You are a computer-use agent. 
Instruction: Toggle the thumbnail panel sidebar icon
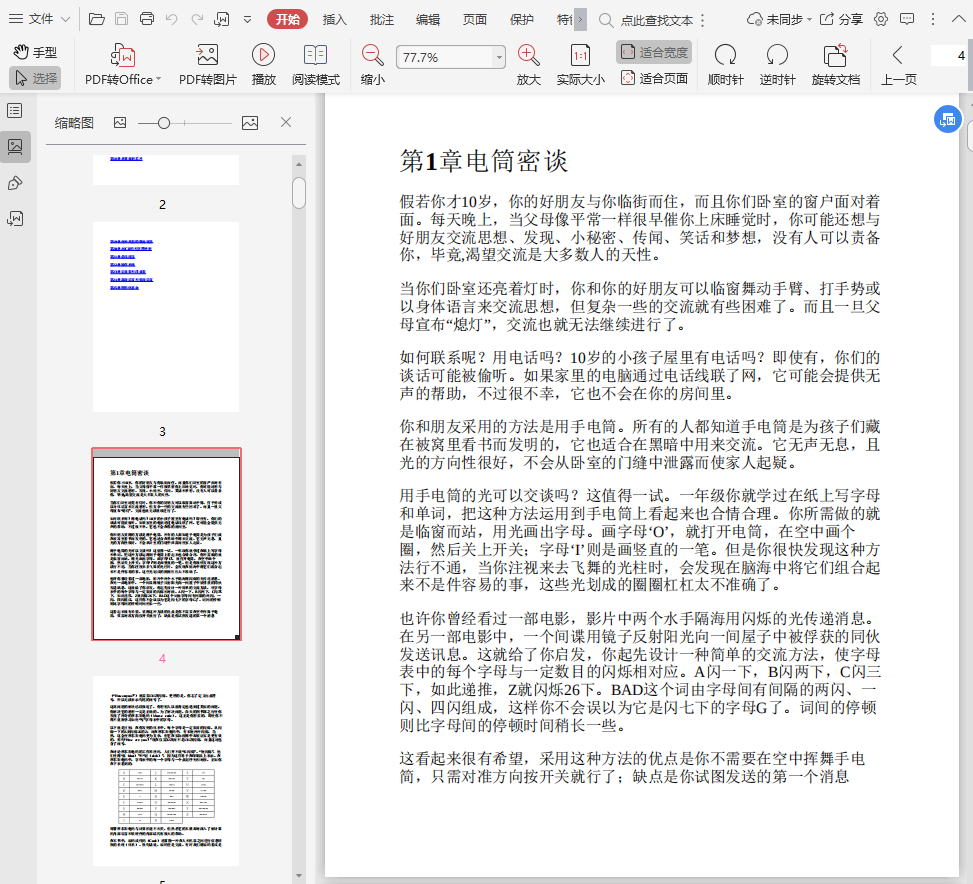click(15, 147)
